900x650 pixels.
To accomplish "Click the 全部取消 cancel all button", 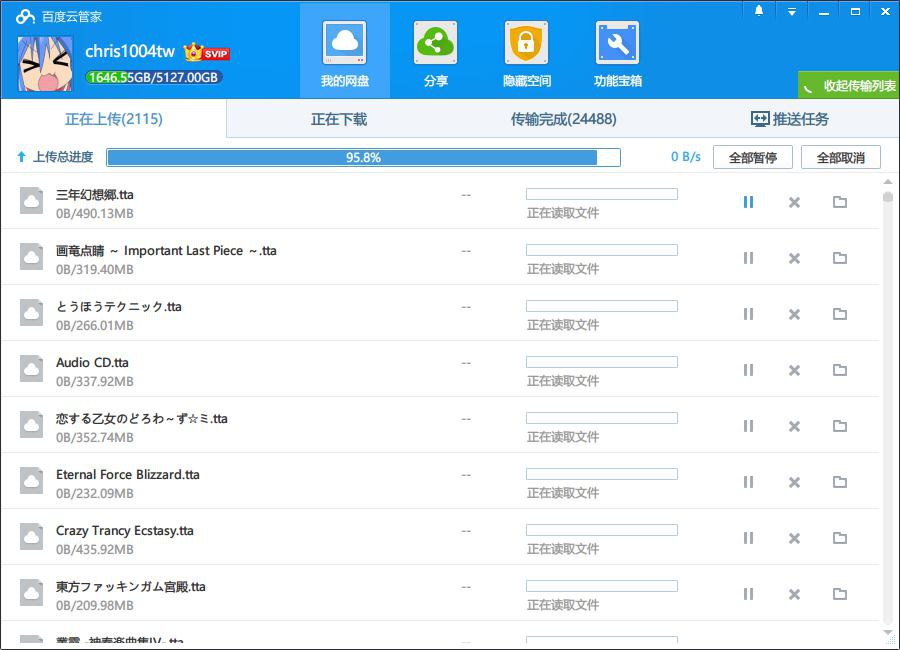I will point(841,157).
